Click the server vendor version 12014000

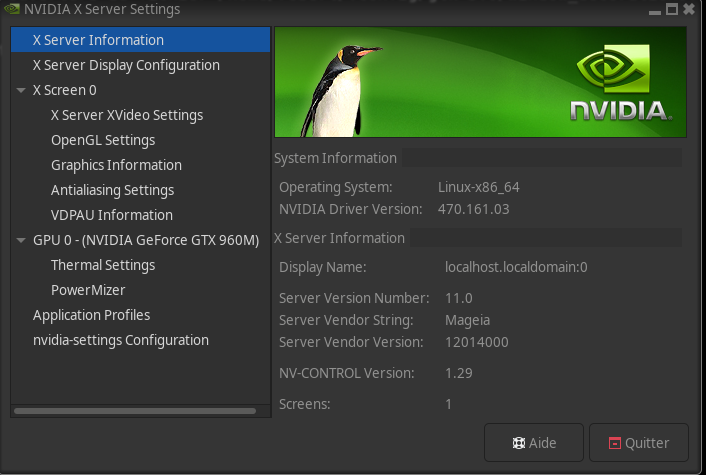(x=476, y=342)
